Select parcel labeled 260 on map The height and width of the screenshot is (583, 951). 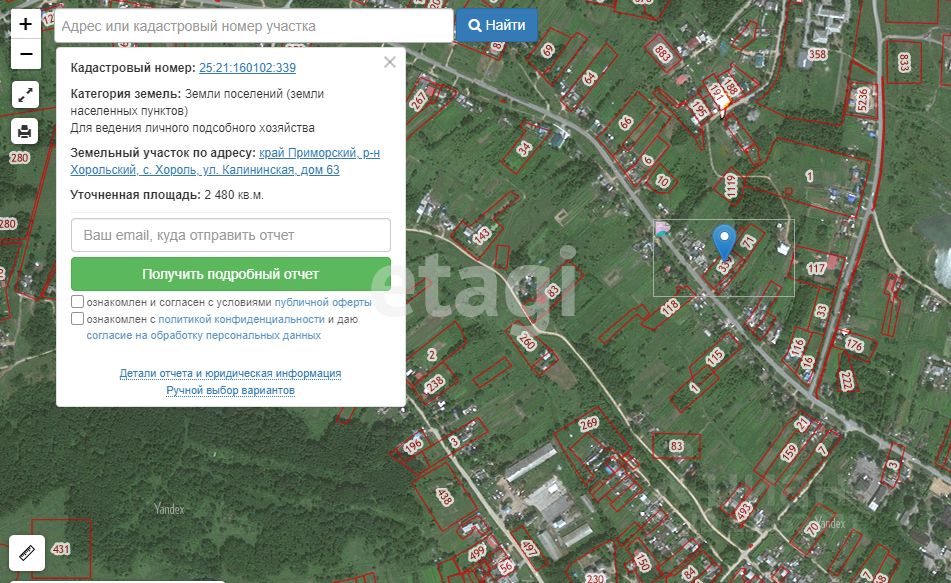(x=526, y=342)
